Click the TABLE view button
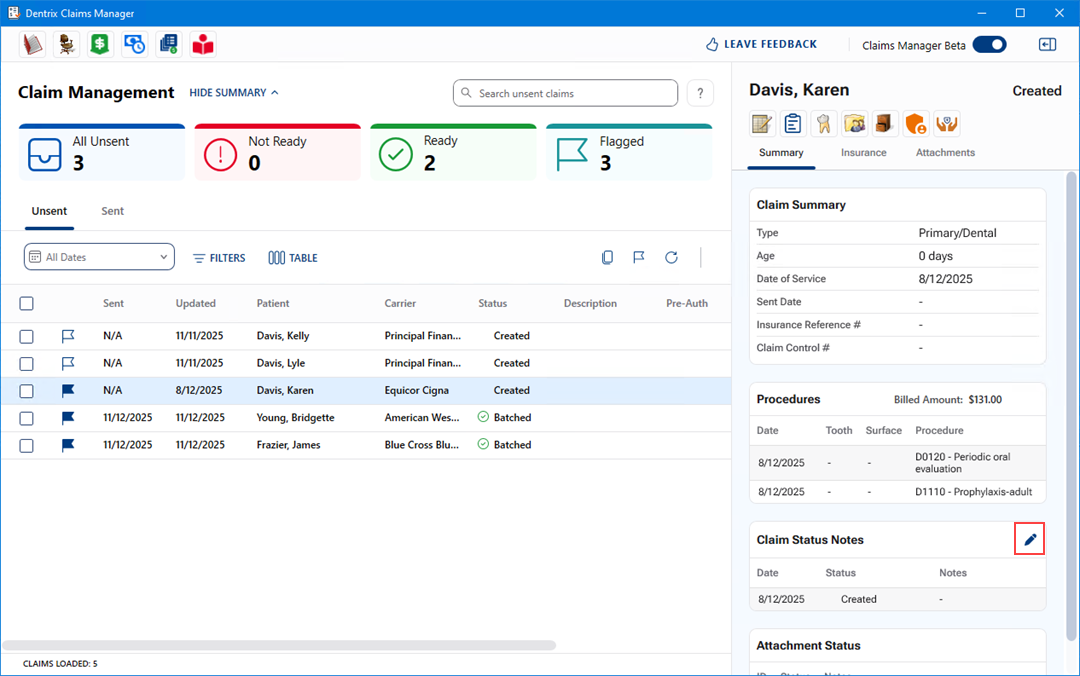This screenshot has height=676, width=1080. click(x=293, y=258)
